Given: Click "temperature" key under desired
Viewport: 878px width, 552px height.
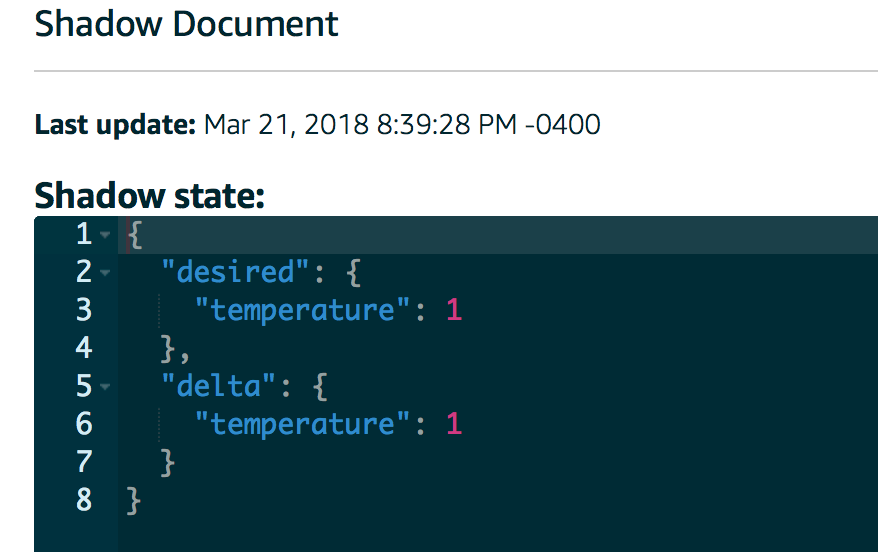Looking at the screenshot, I should [302, 310].
